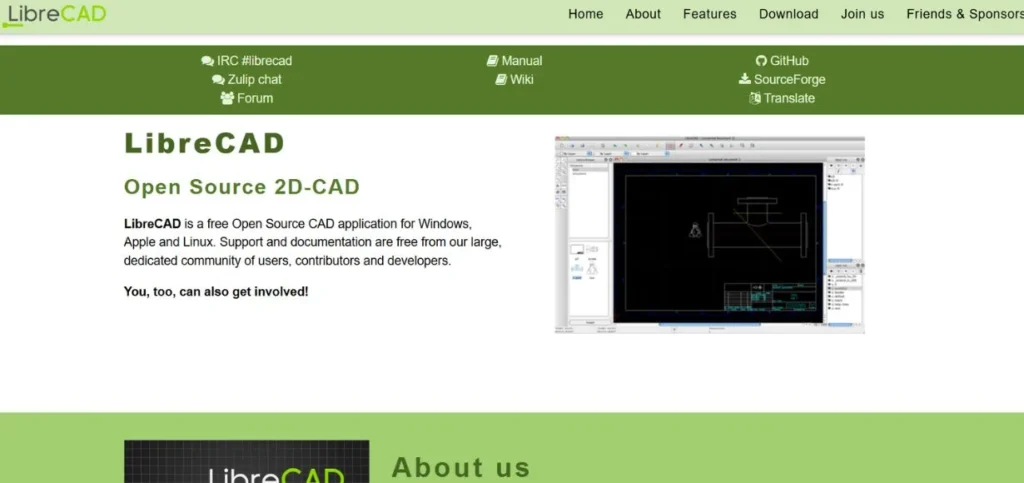This screenshot has height=483, width=1024.
Task: Click the About us heading
Action: pyautogui.click(x=461, y=467)
